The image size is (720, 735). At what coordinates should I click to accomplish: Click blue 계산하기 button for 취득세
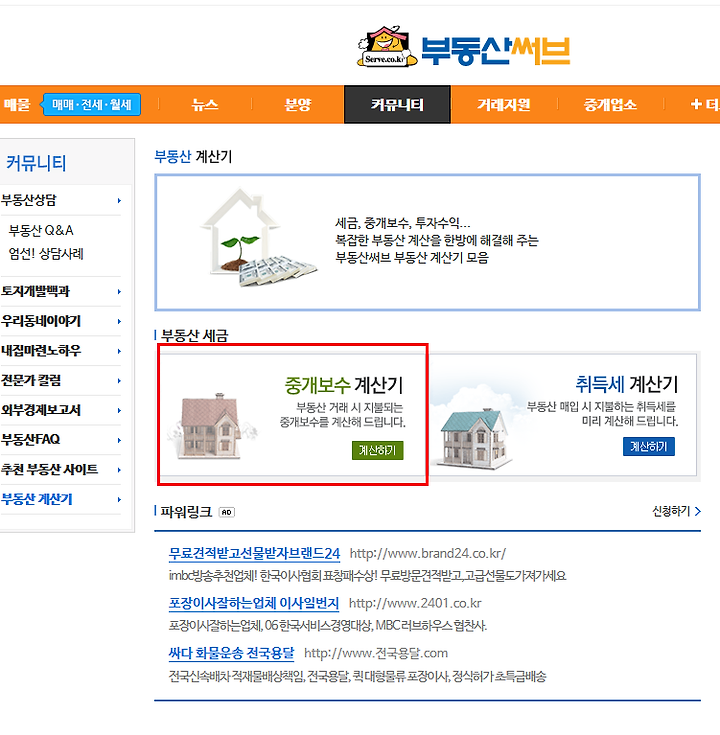click(x=649, y=446)
